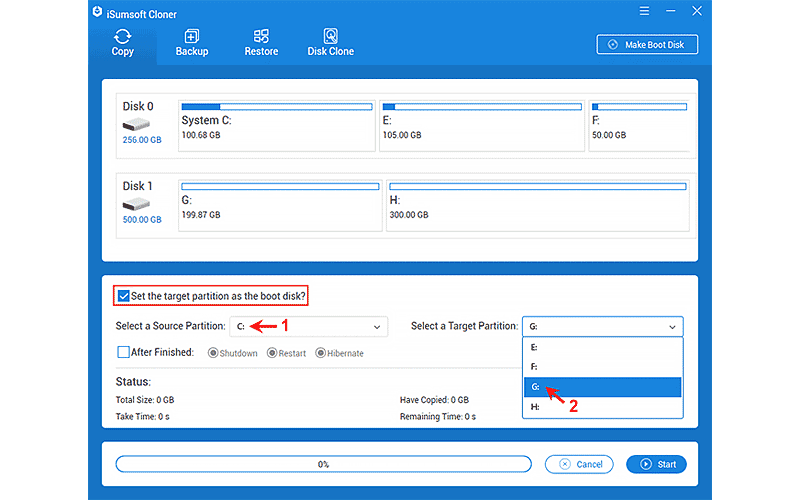Viewport: 800px width, 500px height.
Task: Close the iSumsoft Cloner window
Action: point(697,11)
